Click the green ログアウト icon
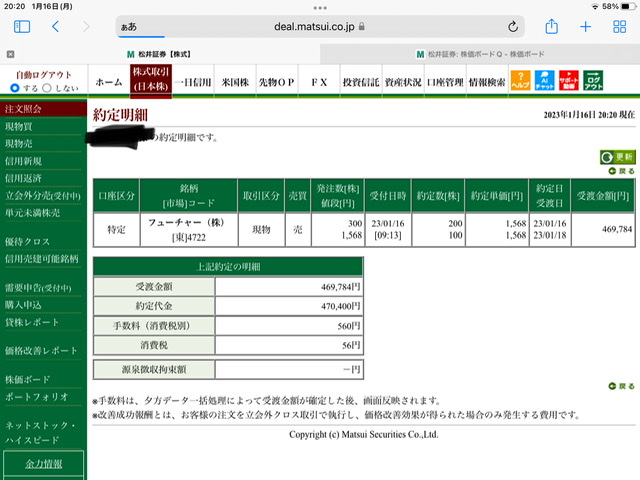Image resolution: width=640 pixels, height=480 pixels. click(x=593, y=80)
